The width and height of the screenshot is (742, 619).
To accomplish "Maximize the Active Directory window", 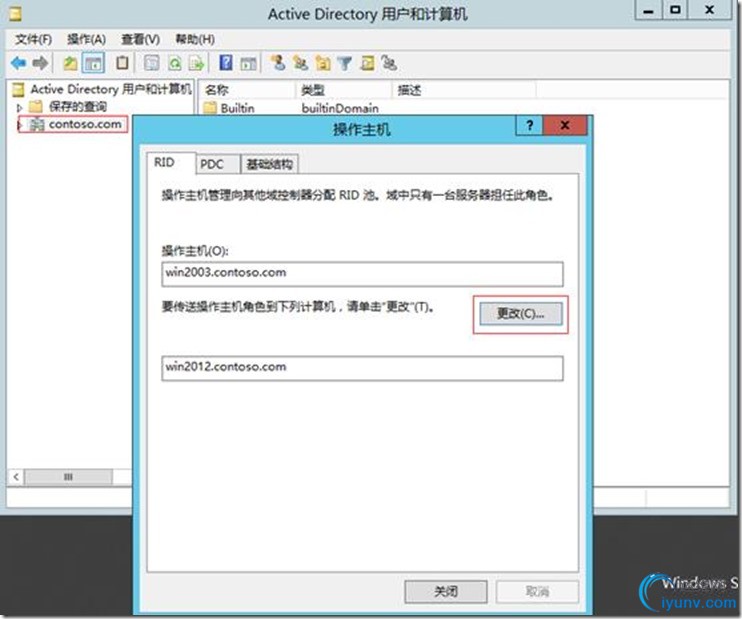I will 675,10.
